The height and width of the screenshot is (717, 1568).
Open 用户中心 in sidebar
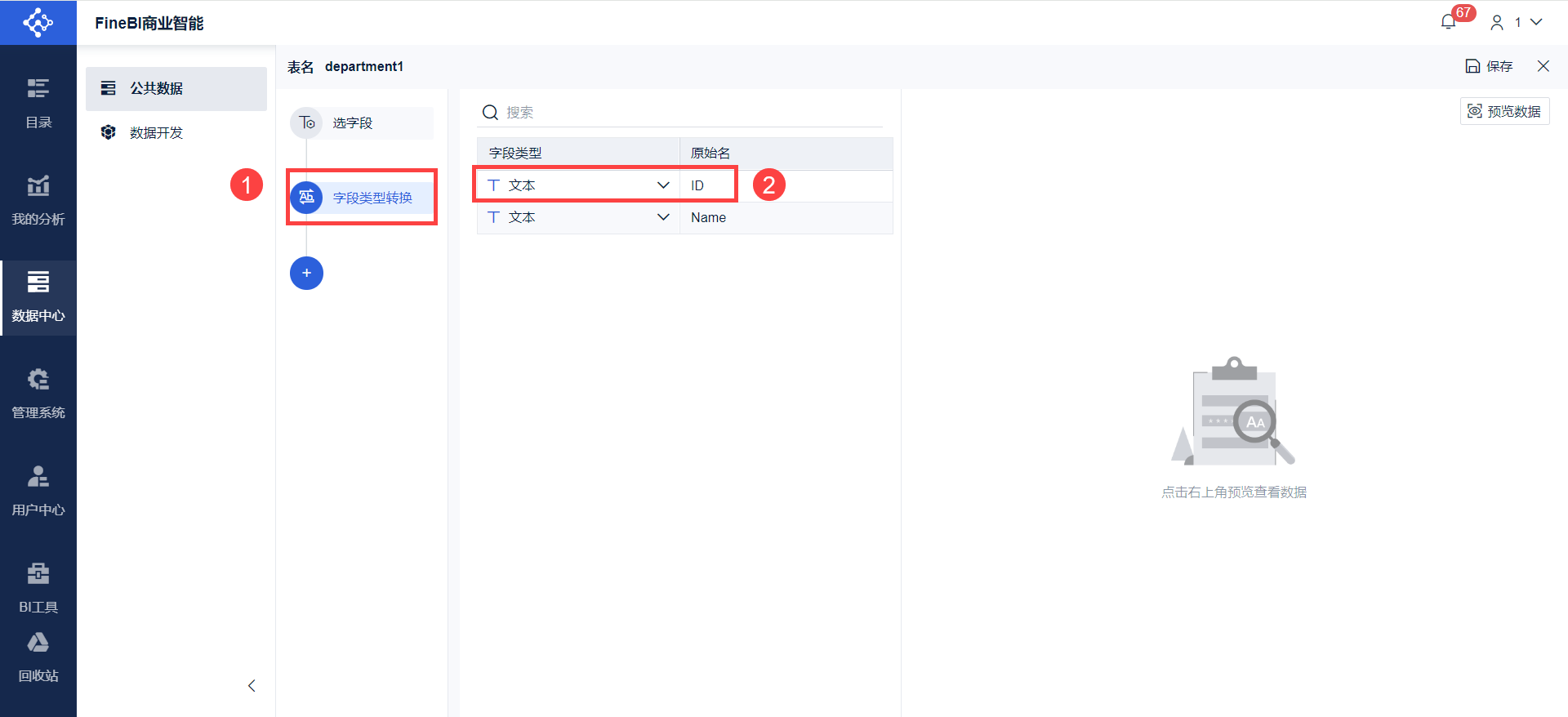[38, 491]
